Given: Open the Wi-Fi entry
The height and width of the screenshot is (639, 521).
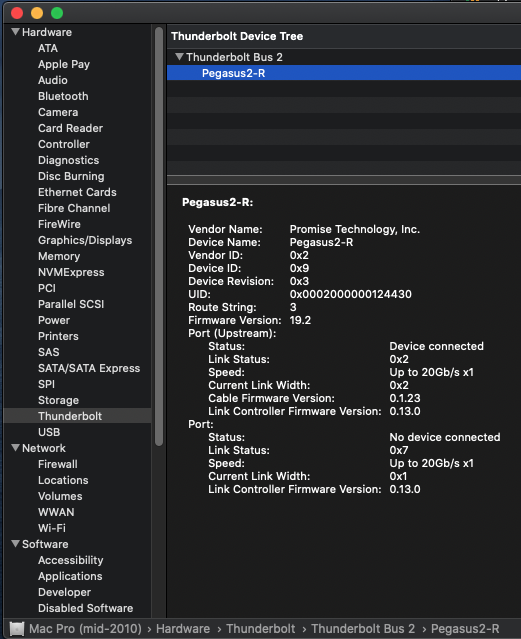Looking at the screenshot, I should click(x=51, y=528).
